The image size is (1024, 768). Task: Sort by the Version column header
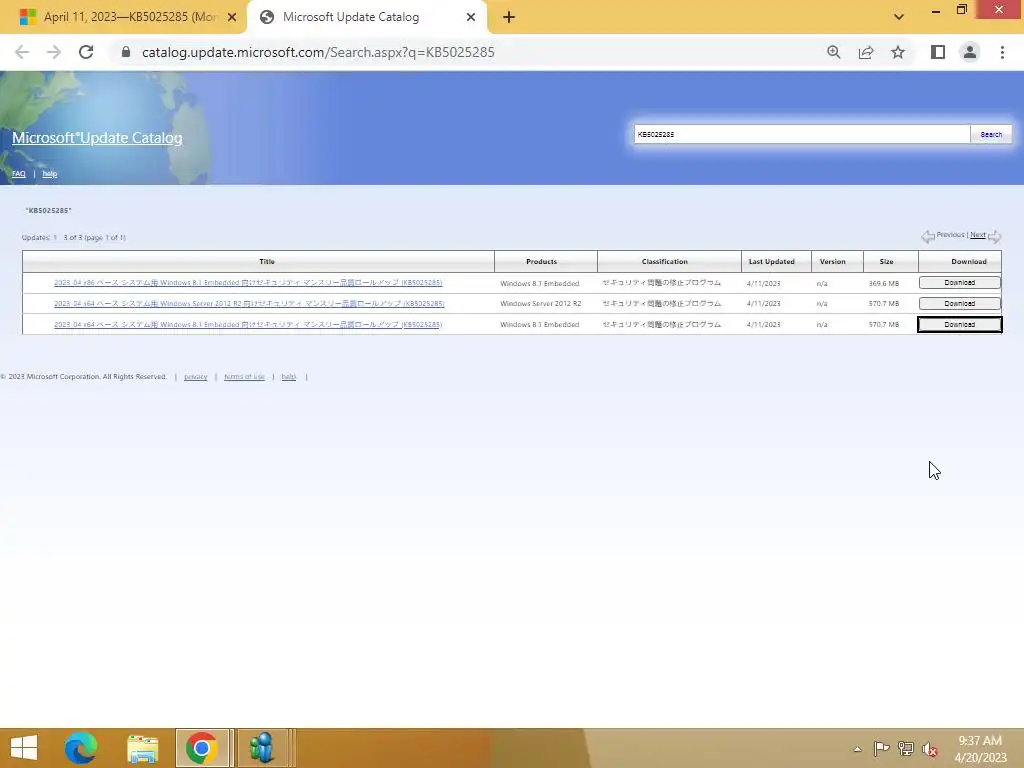(x=833, y=261)
